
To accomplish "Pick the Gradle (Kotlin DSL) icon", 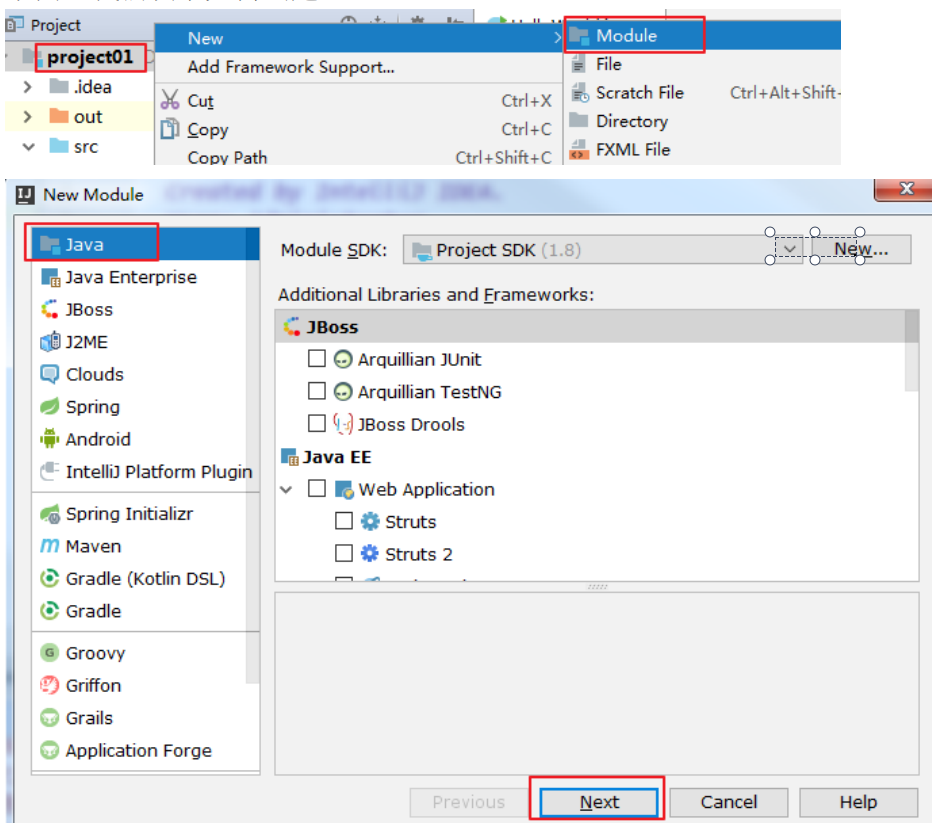I will [x=50, y=579].
